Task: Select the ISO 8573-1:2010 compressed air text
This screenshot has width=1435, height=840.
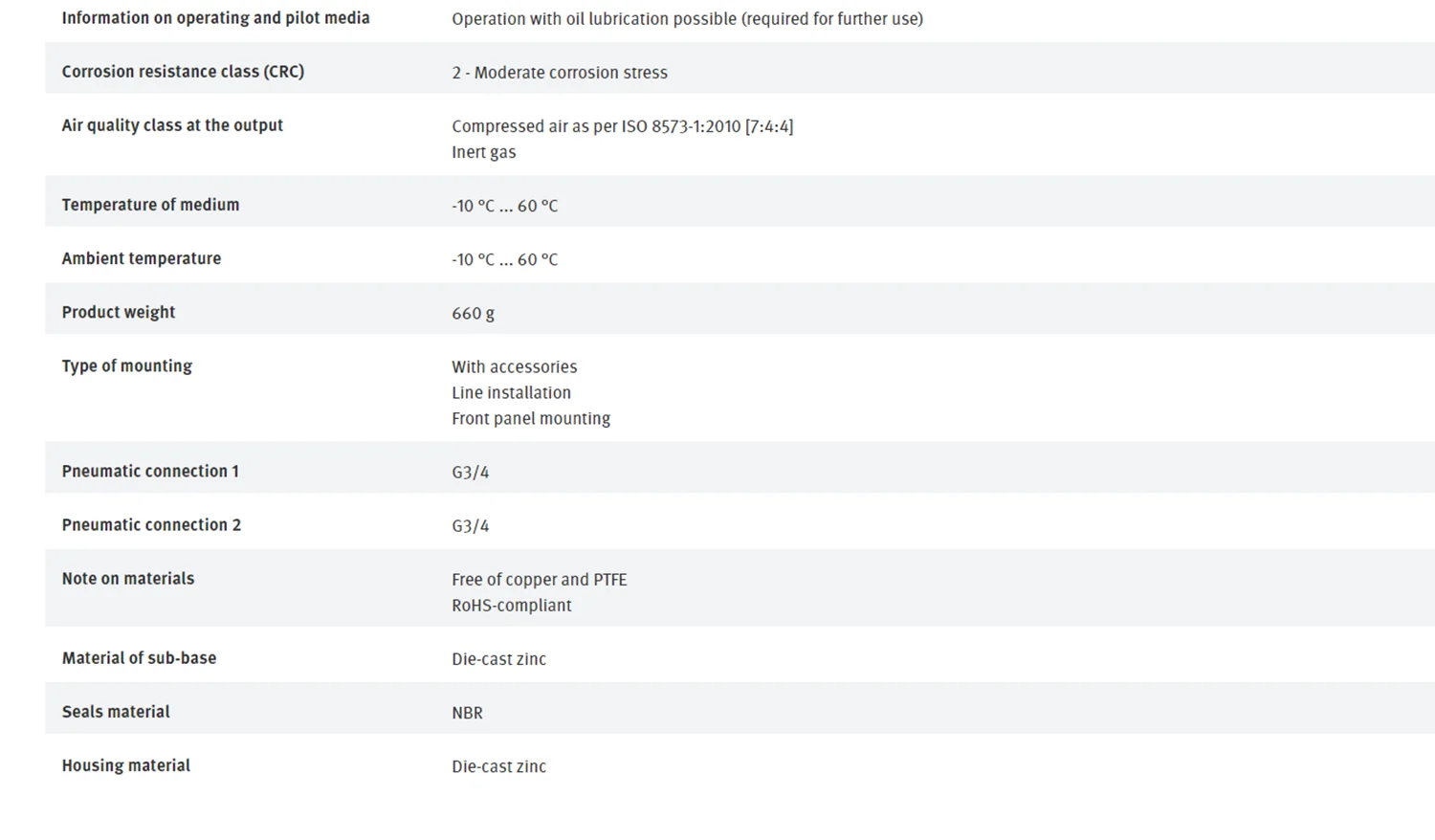Action: click(622, 126)
